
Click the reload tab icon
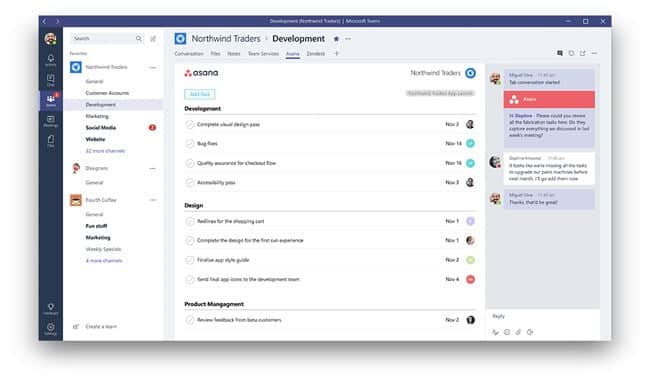[x=571, y=53]
